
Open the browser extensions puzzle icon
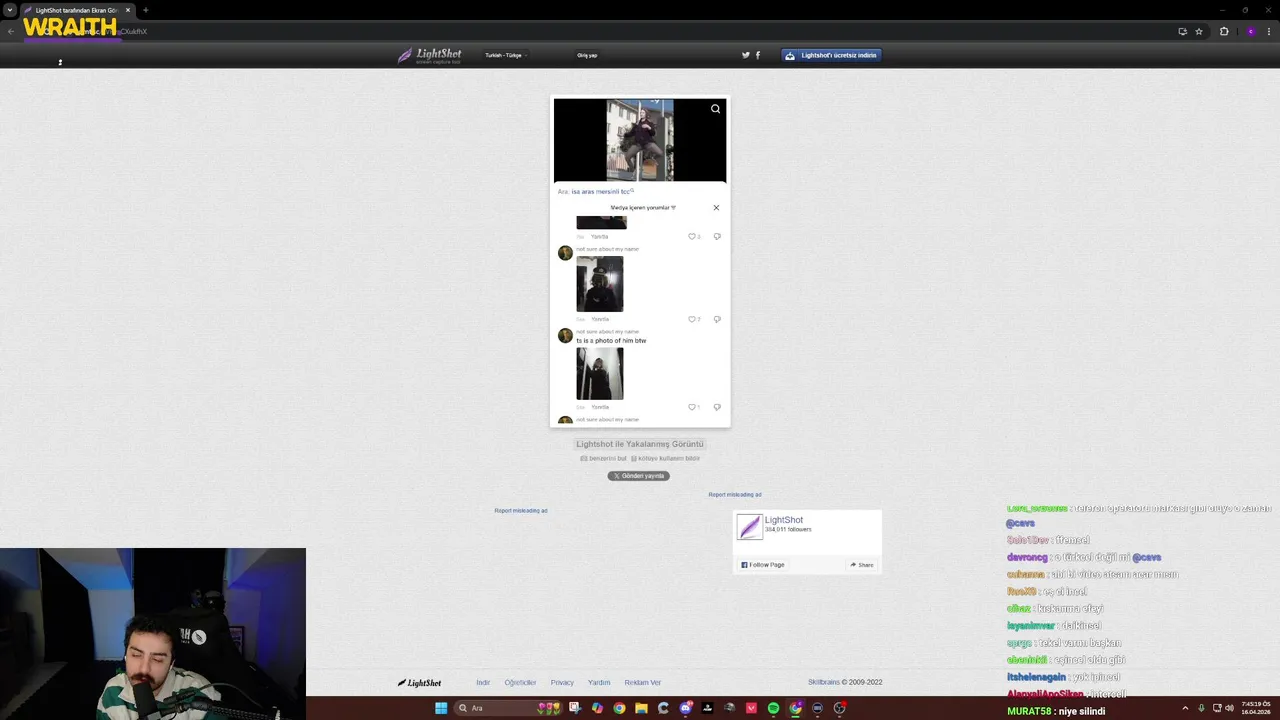click(1224, 31)
